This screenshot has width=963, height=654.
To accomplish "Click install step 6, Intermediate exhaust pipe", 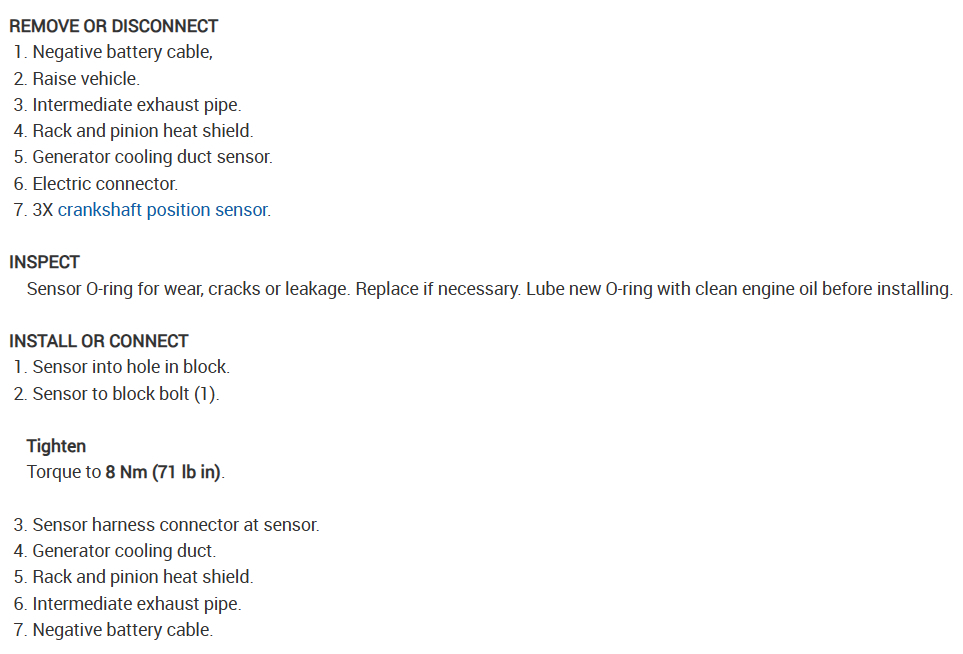I will click(x=136, y=604).
